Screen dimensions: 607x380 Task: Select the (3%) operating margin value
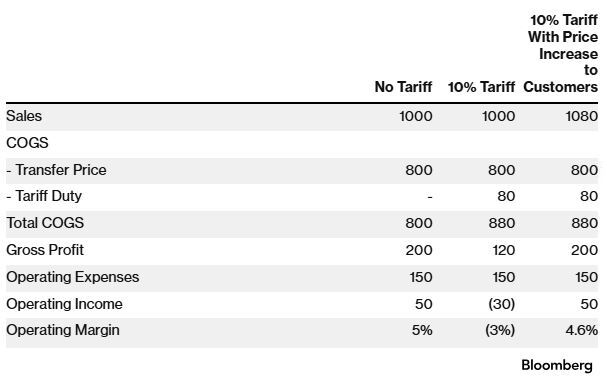500,330
